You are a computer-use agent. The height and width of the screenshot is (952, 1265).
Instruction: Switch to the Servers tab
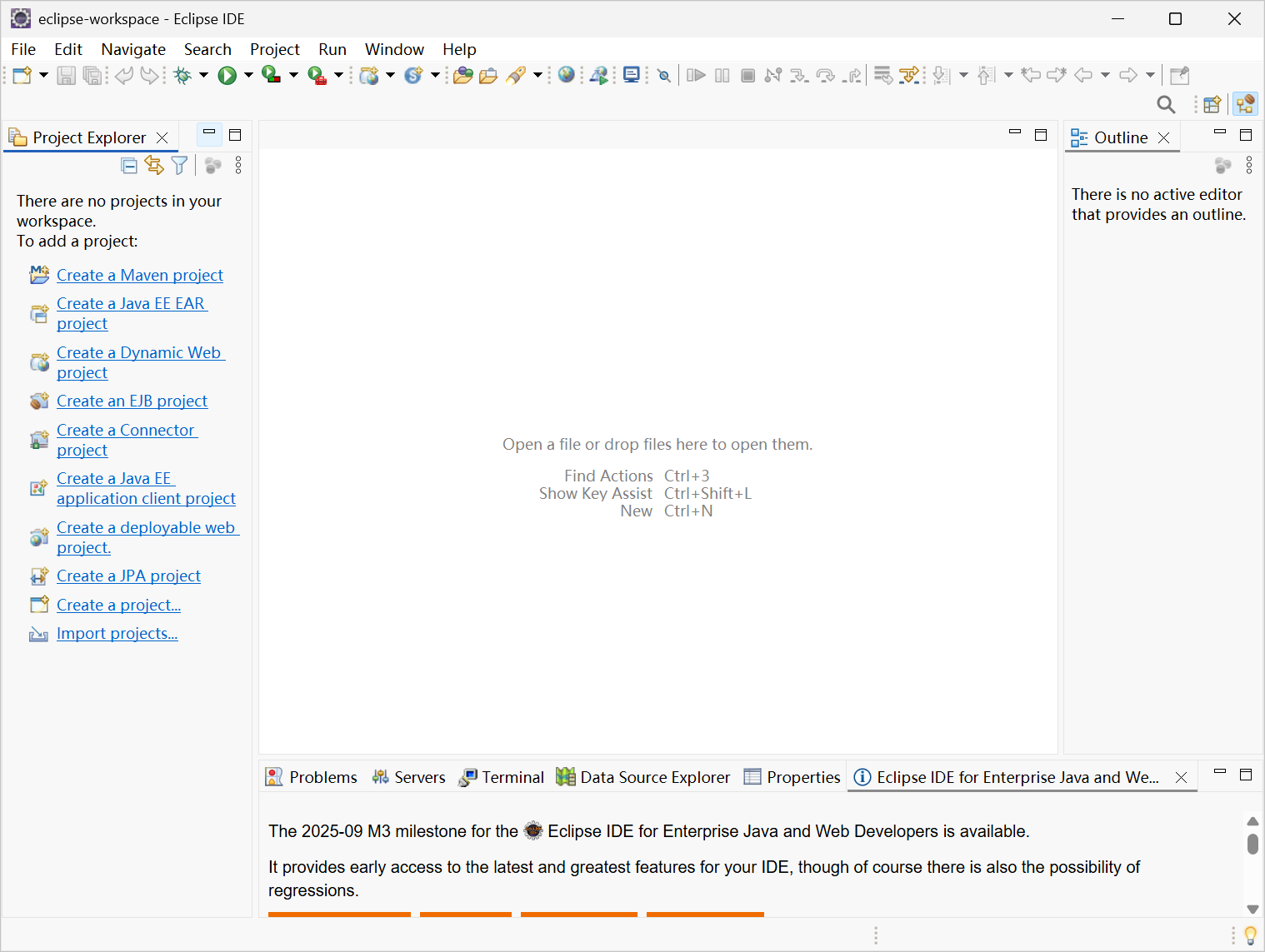click(409, 777)
